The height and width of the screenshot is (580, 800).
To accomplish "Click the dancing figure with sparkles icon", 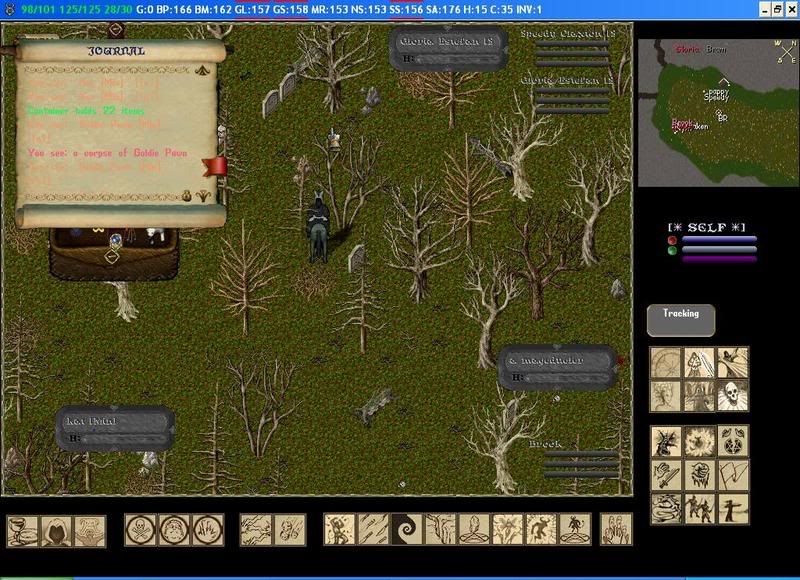I will click(339, 529).
